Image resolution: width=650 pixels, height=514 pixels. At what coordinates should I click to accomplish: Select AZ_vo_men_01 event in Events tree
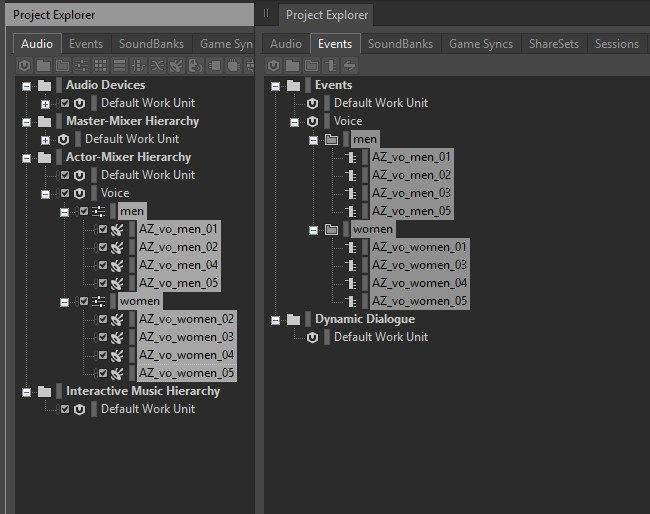point(411,157)
